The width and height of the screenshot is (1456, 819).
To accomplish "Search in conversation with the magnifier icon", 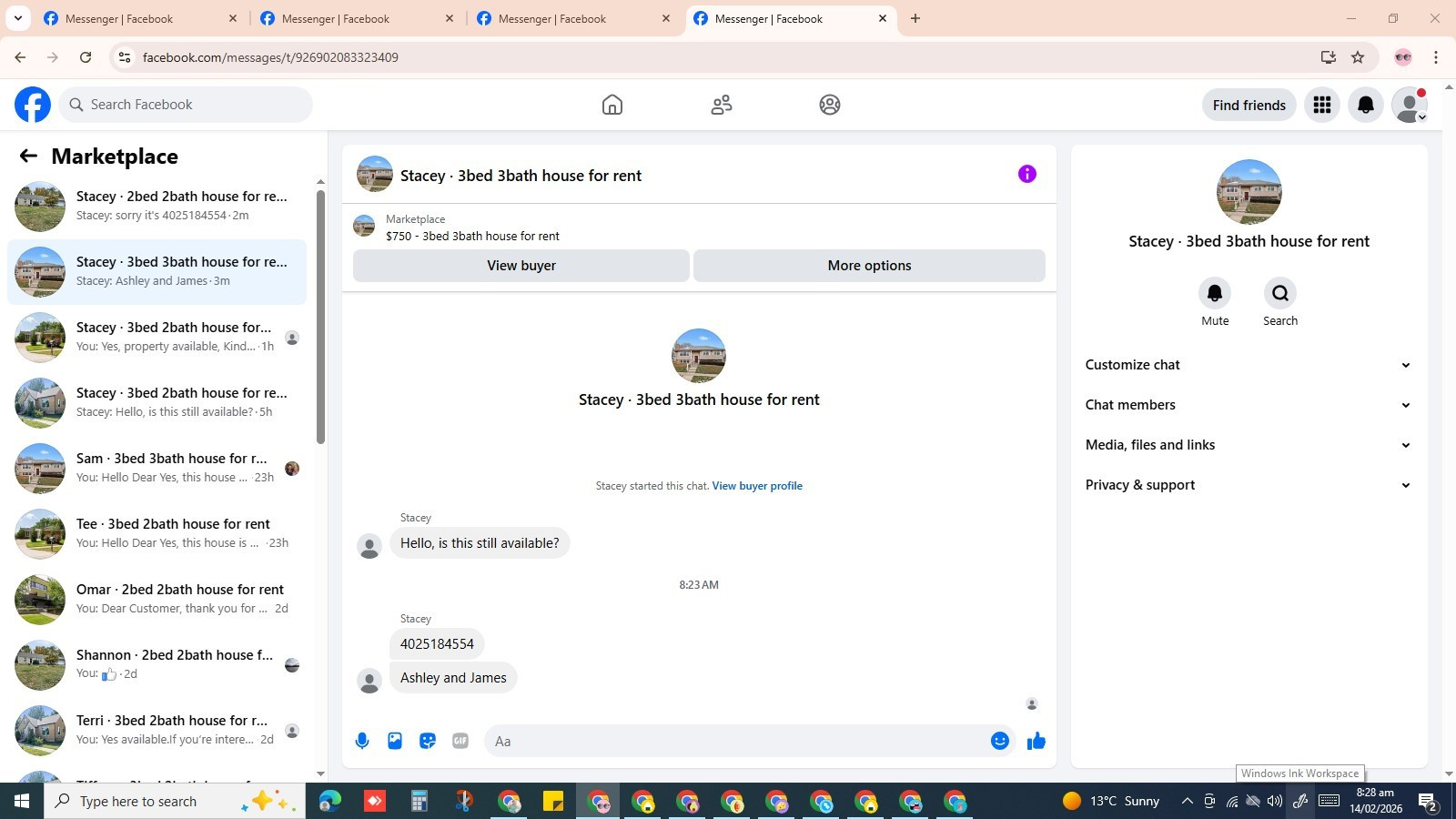I will pos(1280,293).
